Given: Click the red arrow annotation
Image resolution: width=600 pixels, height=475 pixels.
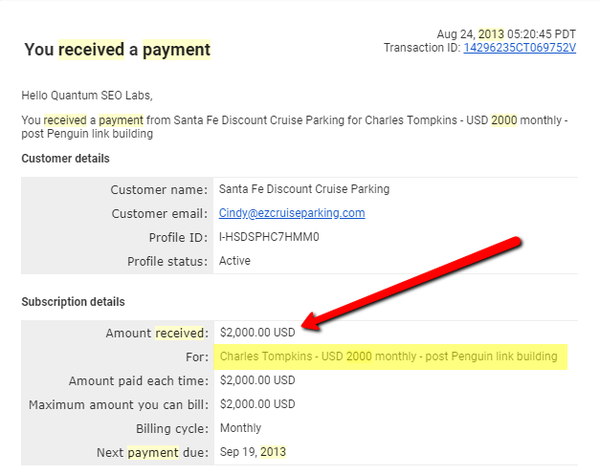Looking at the screenshot, I should coord(412,283).
